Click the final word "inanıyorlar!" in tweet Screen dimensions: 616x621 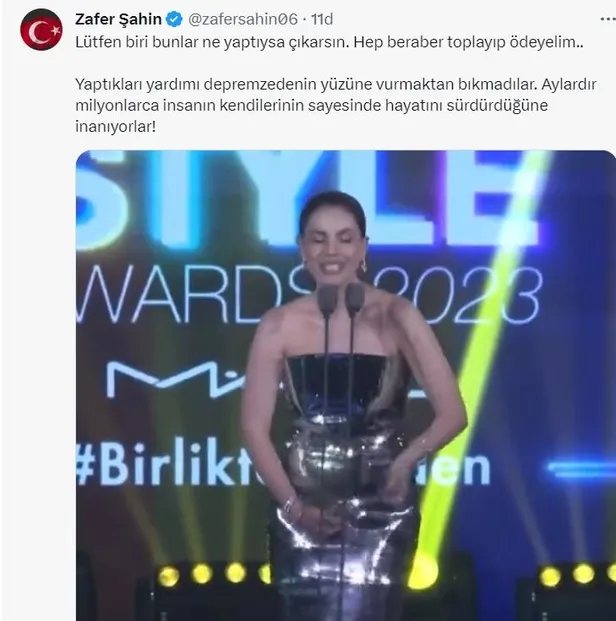115,127
